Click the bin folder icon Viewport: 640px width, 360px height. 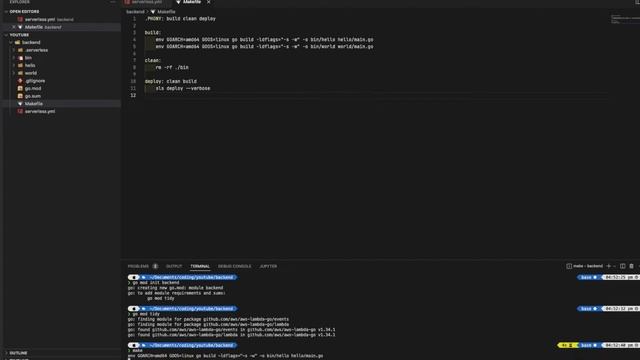(20, 58)
